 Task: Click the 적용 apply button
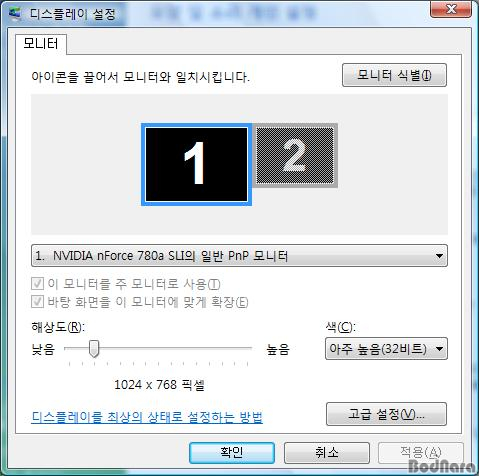(x=421, y=453)
